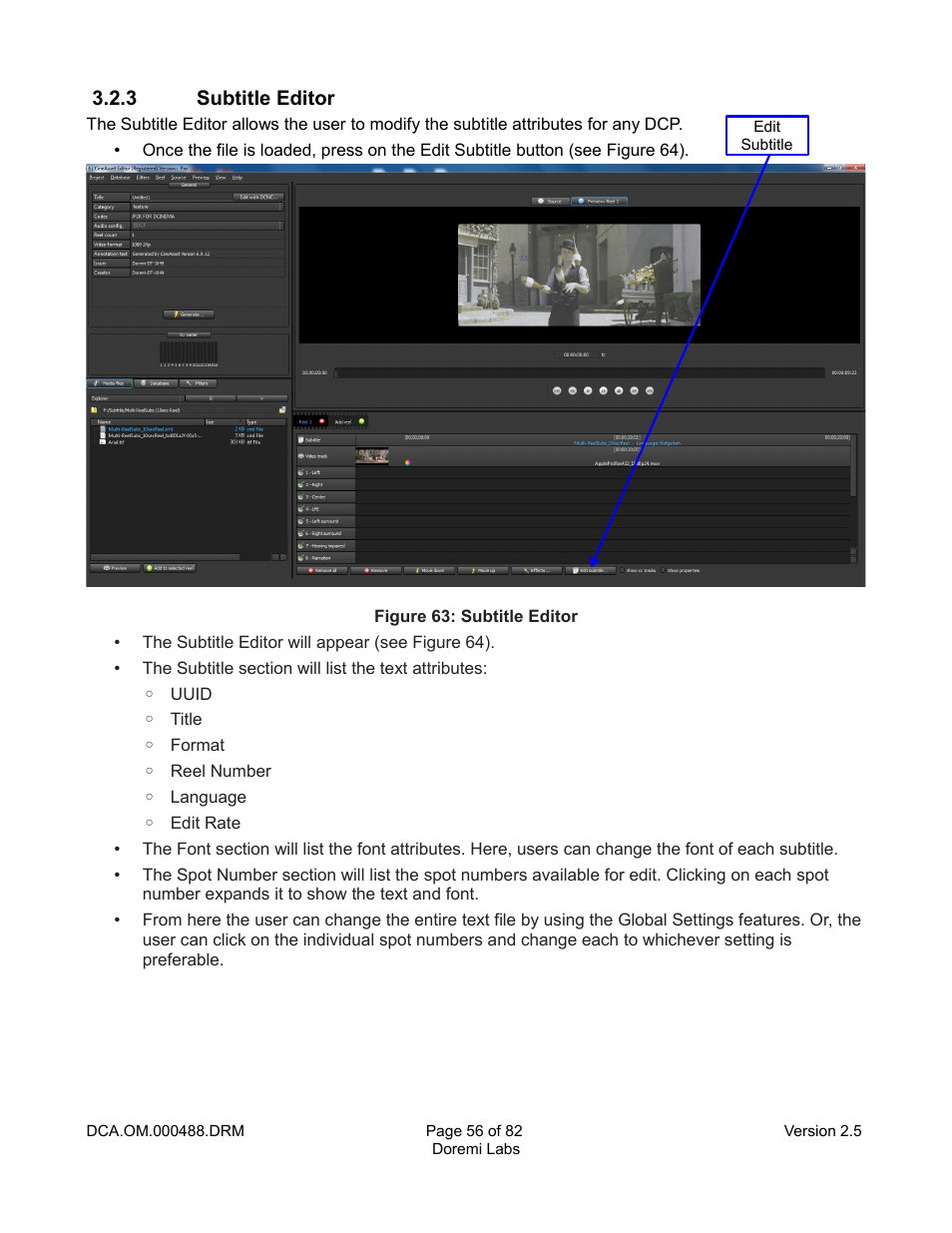The image size is (952, 1233).
Task: Open the Help menu
Action: [x=238, y=178]
